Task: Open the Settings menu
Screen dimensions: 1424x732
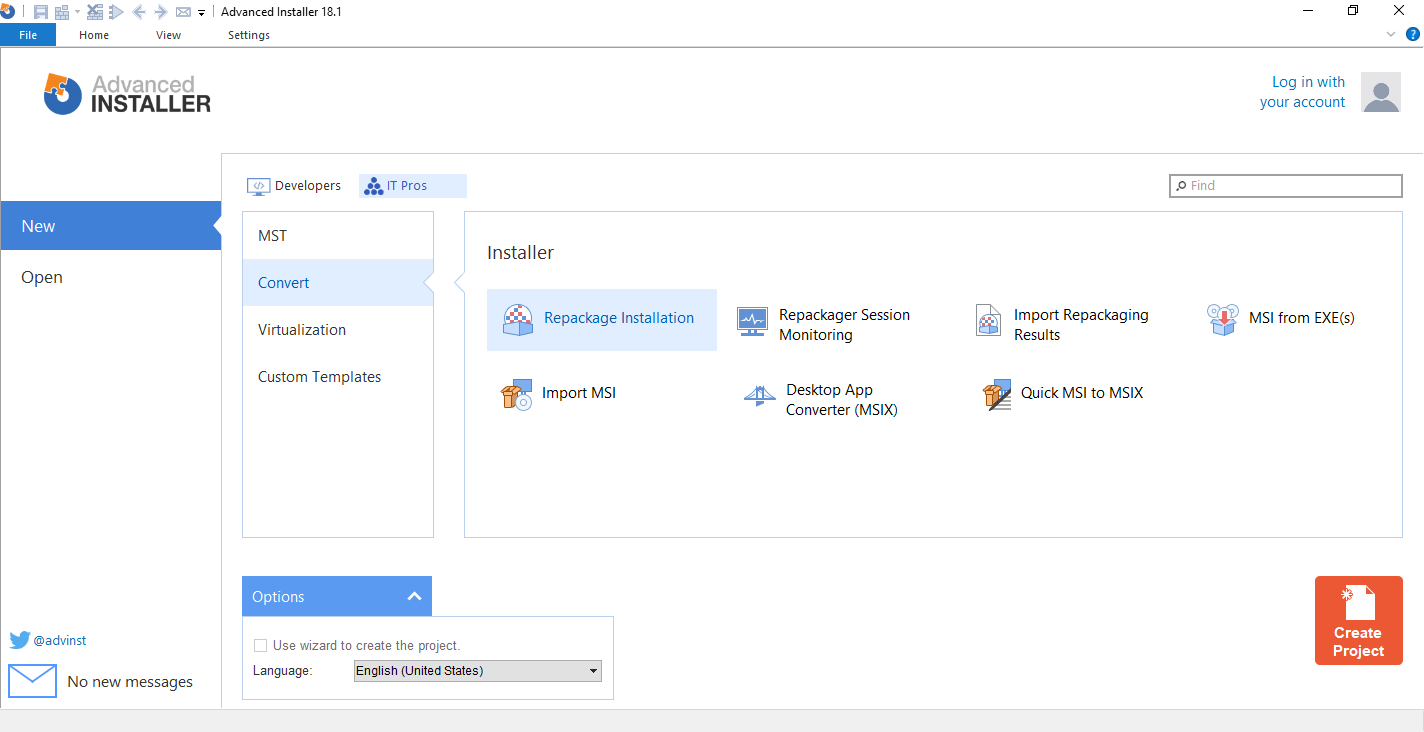Action: (248, 34)
